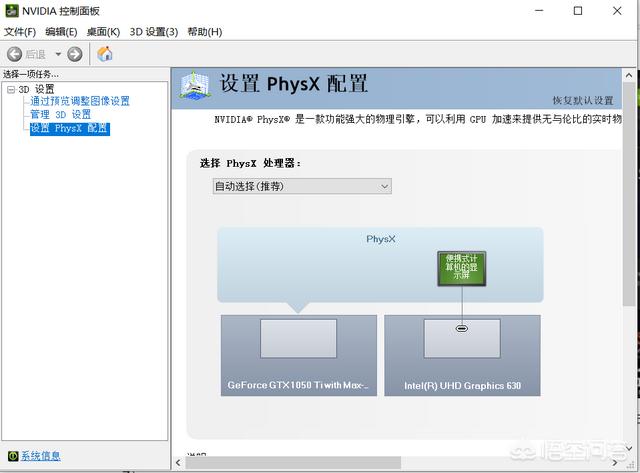Viewport: 640px width, 473px height.
Task: Click the GeForce GTX 1050 Ti panel
Action: (299, 355)
